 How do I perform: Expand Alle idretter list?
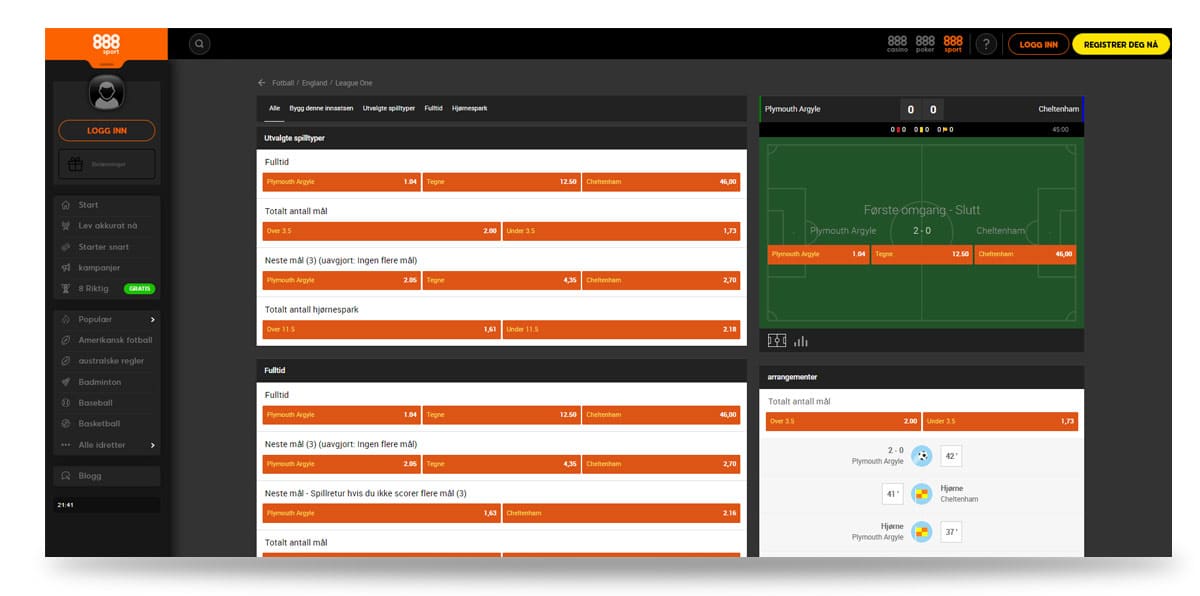[106, 445]
